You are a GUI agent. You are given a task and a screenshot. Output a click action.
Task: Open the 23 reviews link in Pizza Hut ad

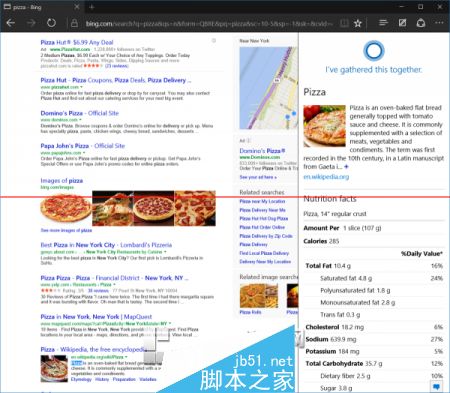pyautogui.click(x=117, y=66)
